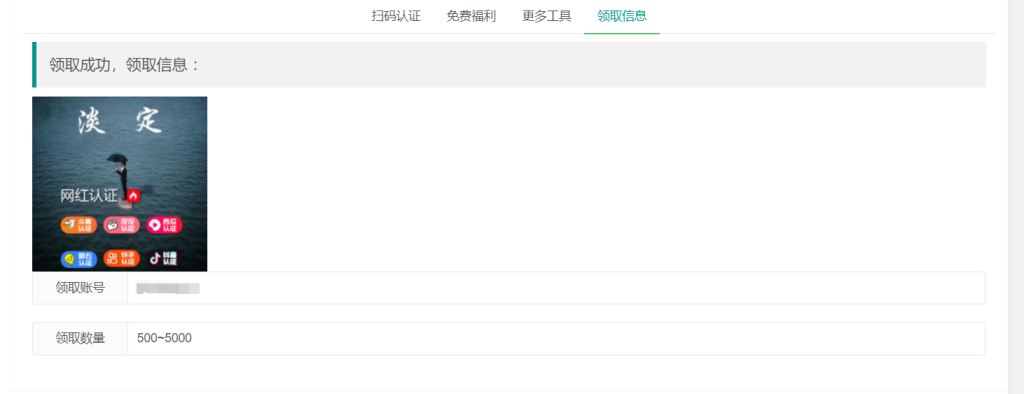This screenshot has height=394, width=1024.
Task: Click the 领取数量 label cell
Action: click(x=80, y=338)
